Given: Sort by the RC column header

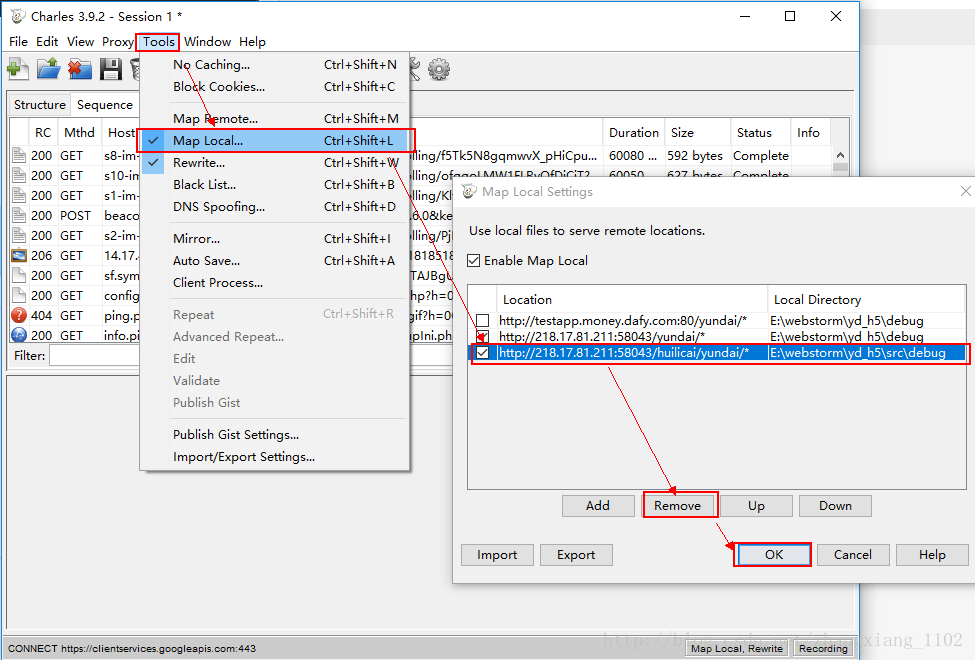Looking at the screenshot, I should pyautogui.click(x=43, y=132).
